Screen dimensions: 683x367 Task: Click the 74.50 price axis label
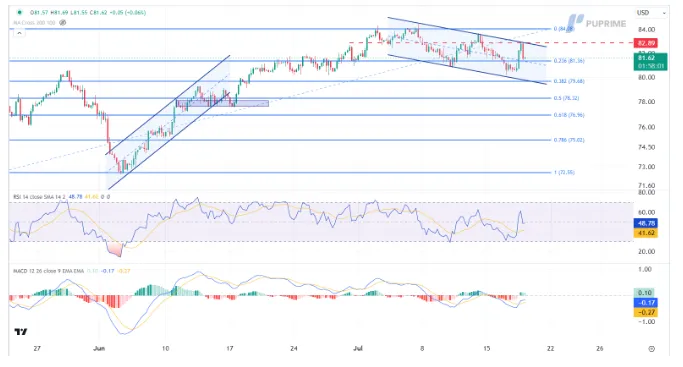coord(646,147)
